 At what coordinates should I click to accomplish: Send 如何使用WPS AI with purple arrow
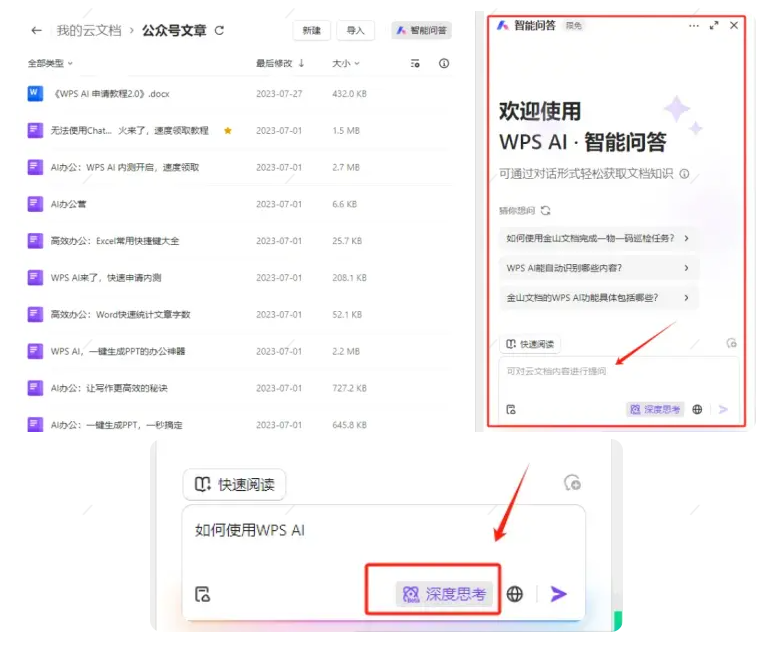pyautogui.click(x=559, y=594)
